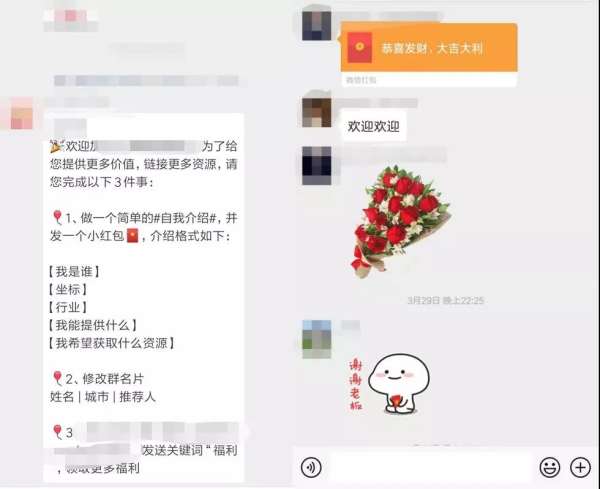The width and height of the screenshot is (600, 489).
Task: Open the plus attachments menu
Action: (580, 467)
